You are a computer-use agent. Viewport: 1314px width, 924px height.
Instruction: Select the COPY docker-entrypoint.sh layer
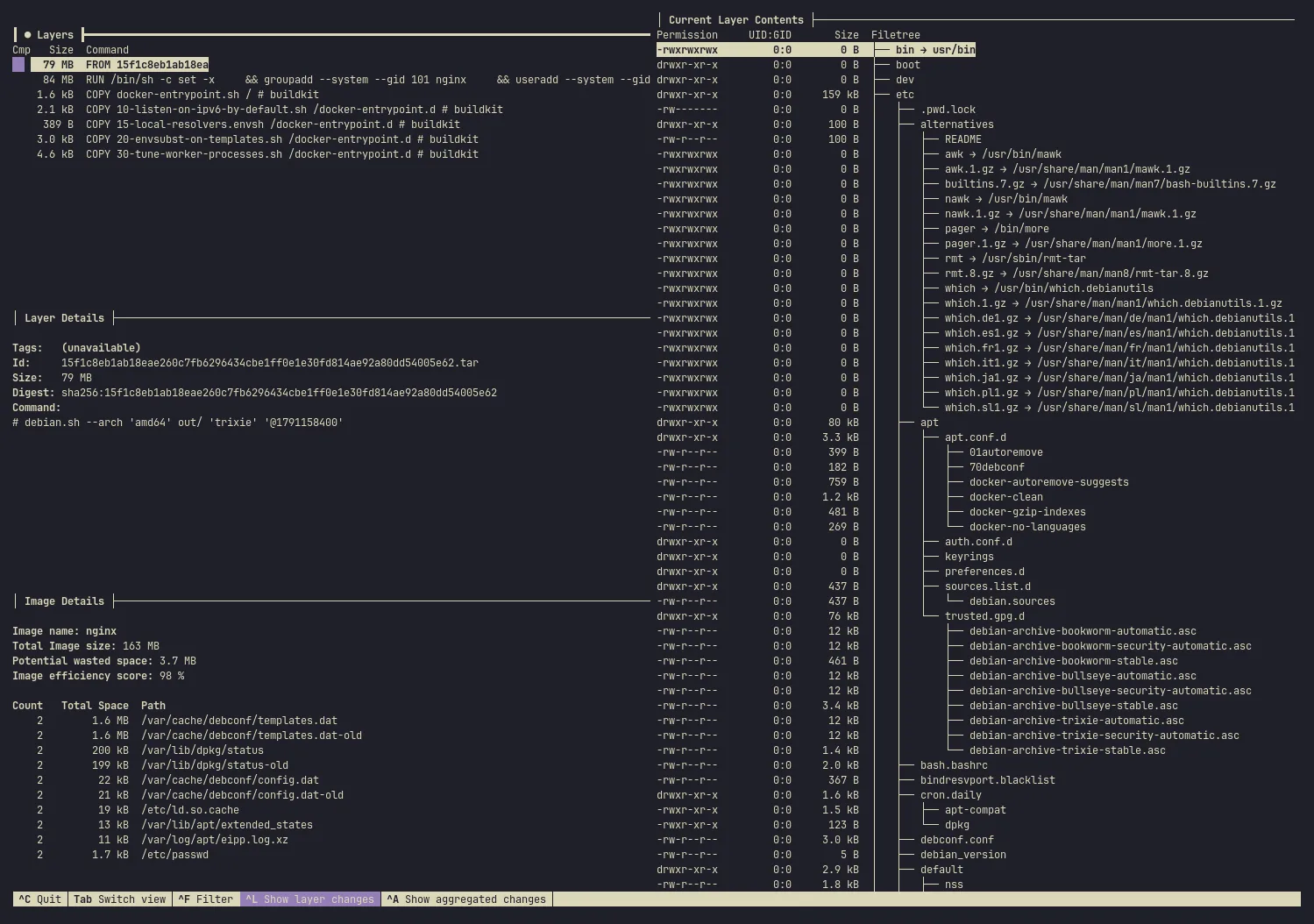point(178,95)
